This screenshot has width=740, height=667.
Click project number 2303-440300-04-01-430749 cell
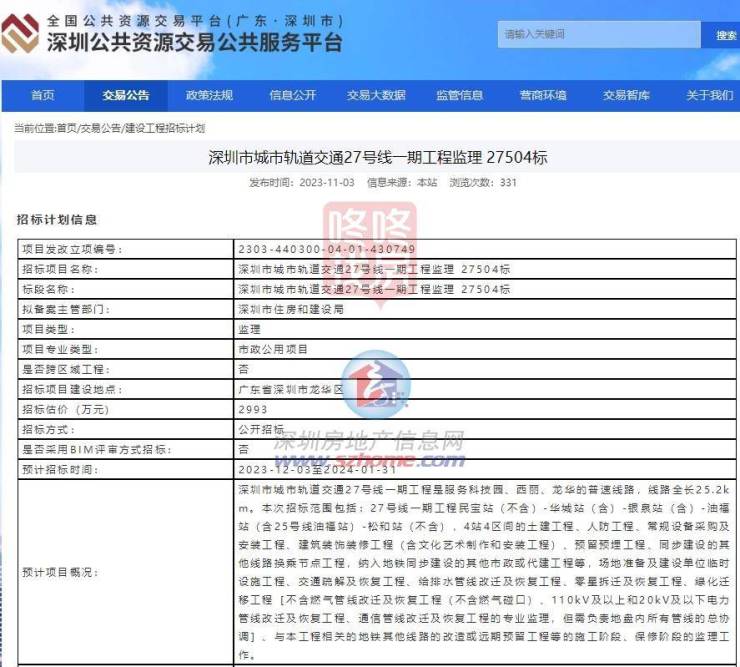326,249
